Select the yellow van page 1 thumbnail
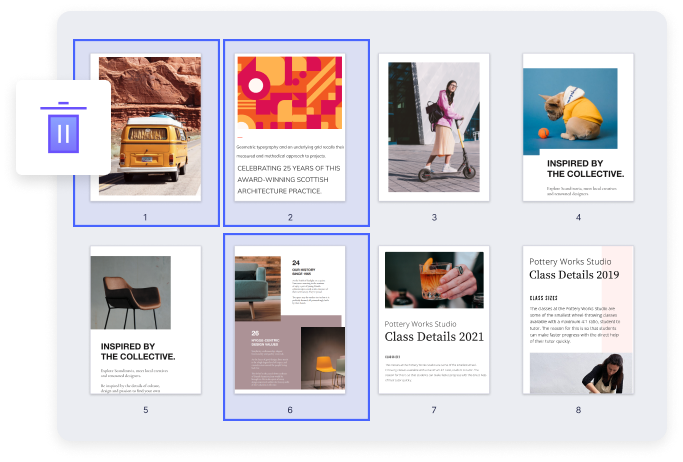 point(145,127)
